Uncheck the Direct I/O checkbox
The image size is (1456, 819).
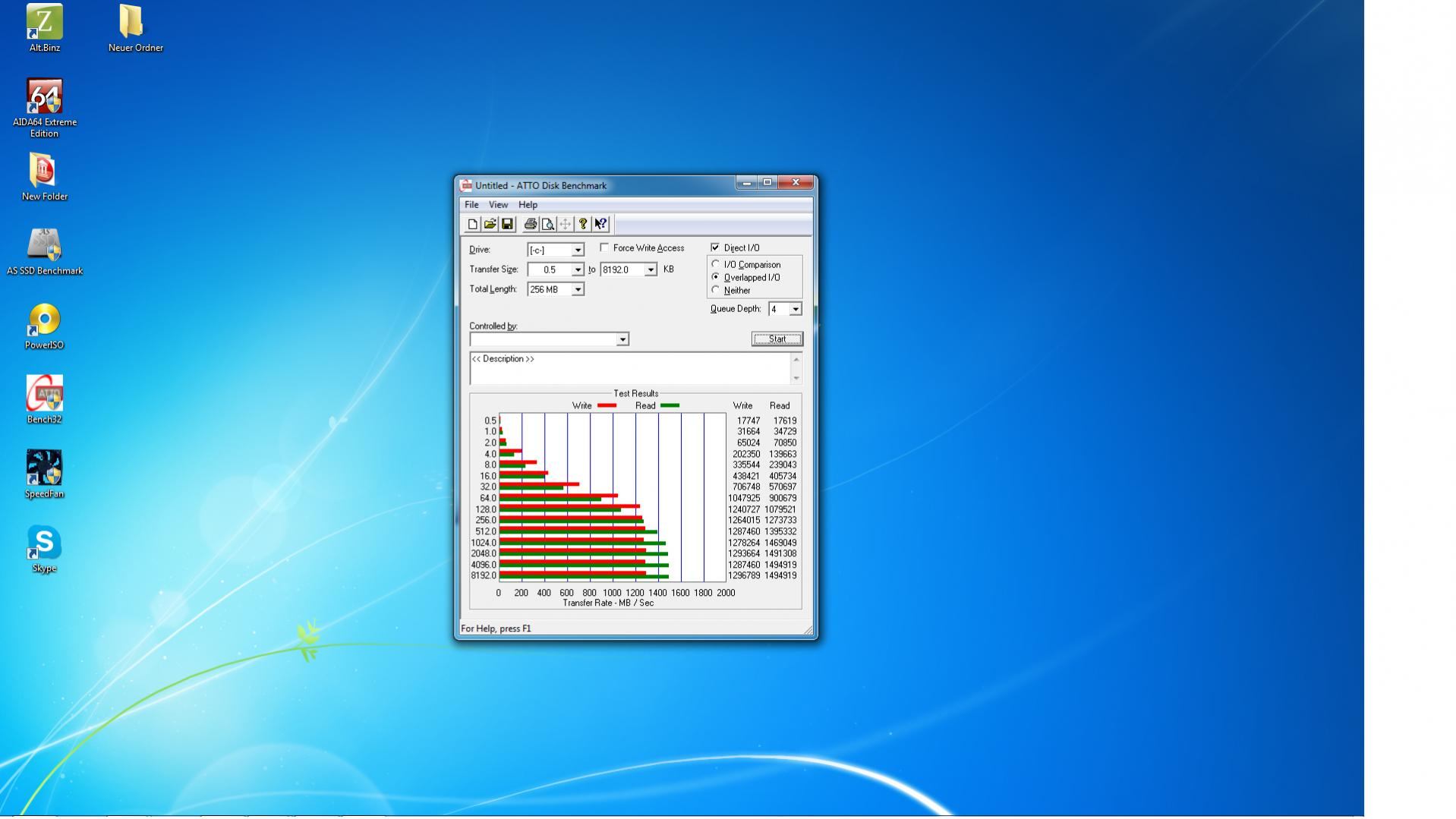pos(715,247)
